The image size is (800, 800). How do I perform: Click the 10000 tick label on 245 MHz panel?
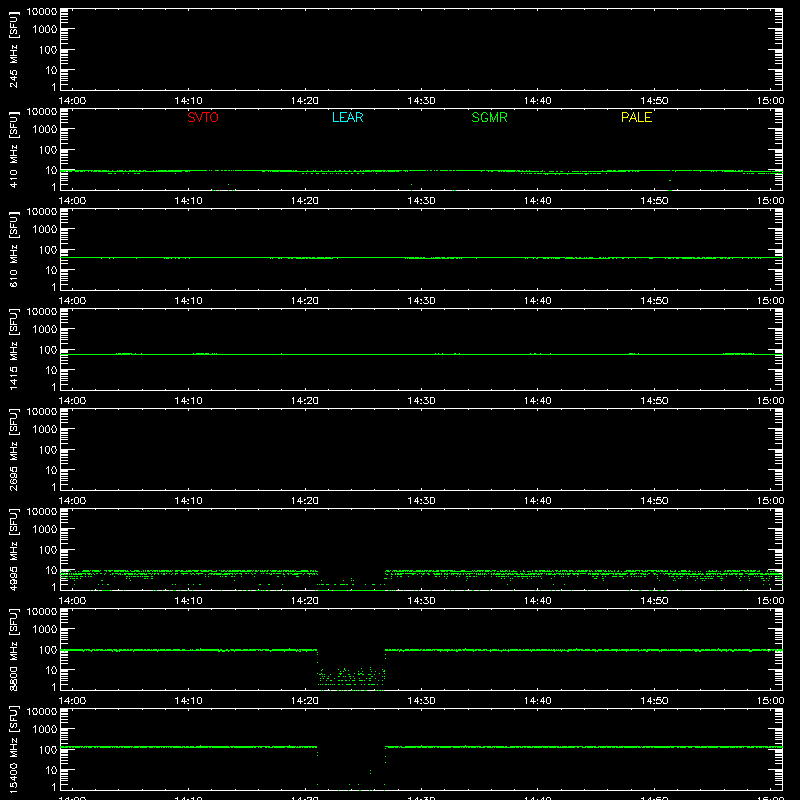click(x=42, y=12)
